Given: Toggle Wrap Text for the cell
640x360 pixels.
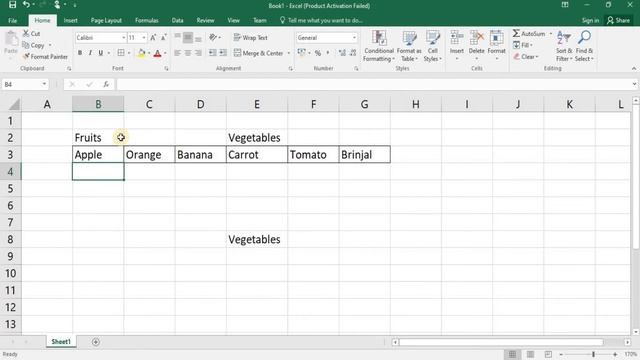Looking at the screenshot, I should coord(250,38).
